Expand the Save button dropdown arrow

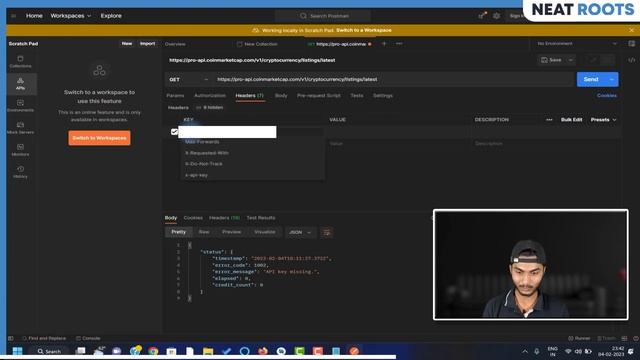coord(571,60)
